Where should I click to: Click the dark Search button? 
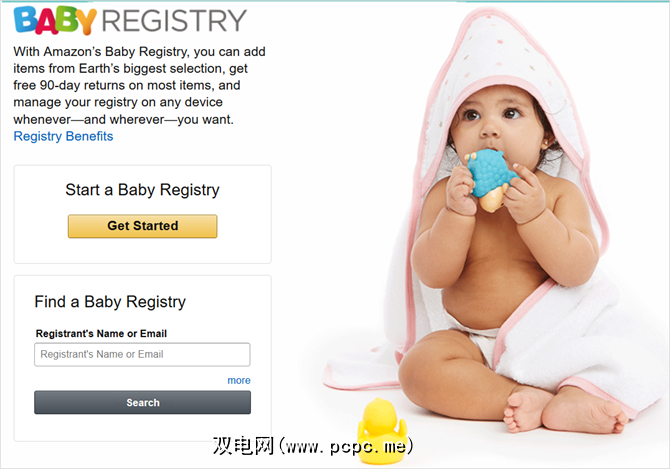(142, 402)
